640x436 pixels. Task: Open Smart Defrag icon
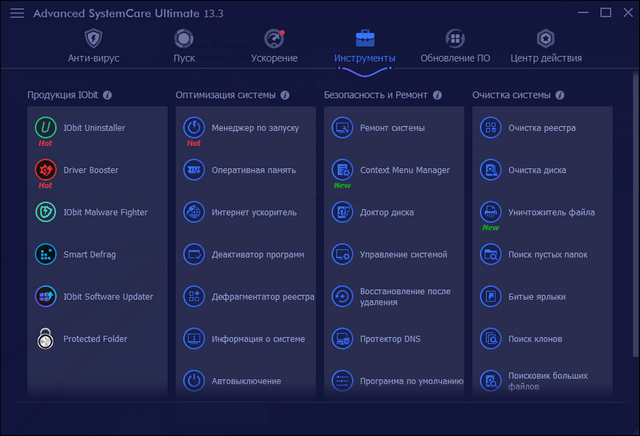point(46,254)
